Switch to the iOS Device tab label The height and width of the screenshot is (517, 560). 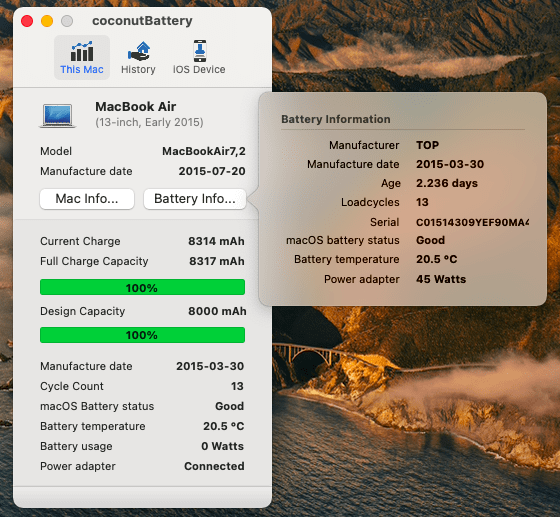(199, 70)
